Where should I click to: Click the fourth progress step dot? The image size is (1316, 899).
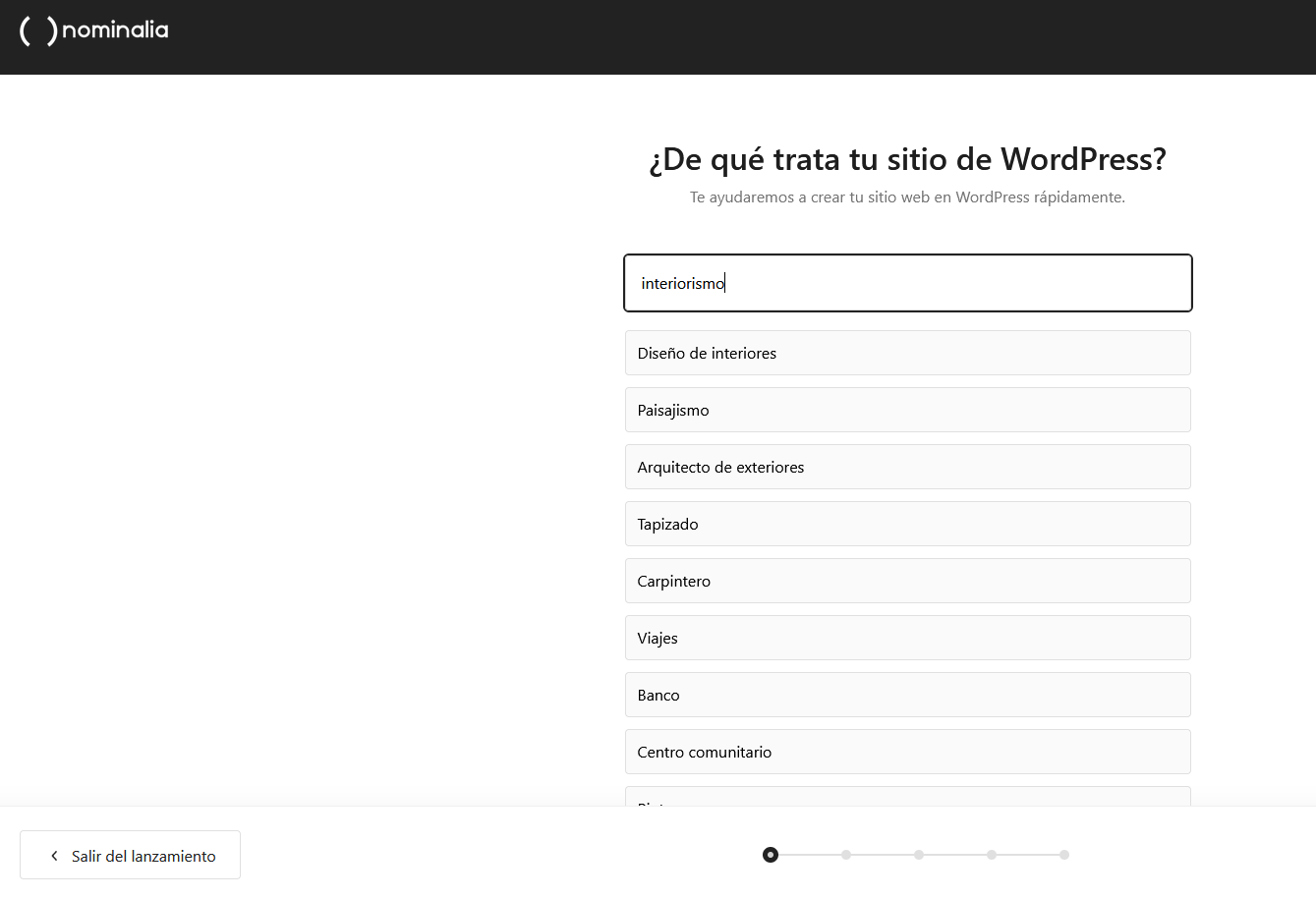click(x=992, y=855)
